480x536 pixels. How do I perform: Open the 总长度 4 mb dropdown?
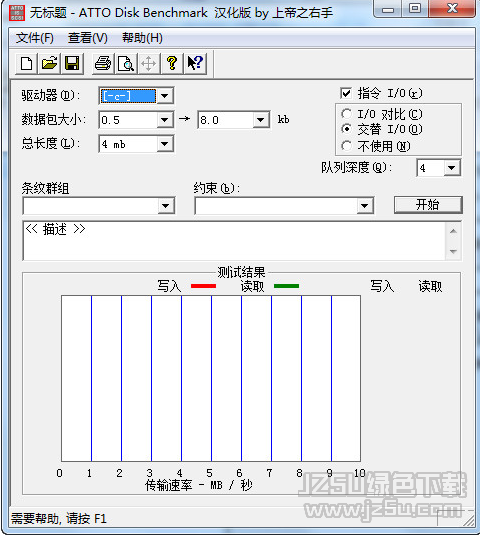pyautogui.click(x=164, y=144)
